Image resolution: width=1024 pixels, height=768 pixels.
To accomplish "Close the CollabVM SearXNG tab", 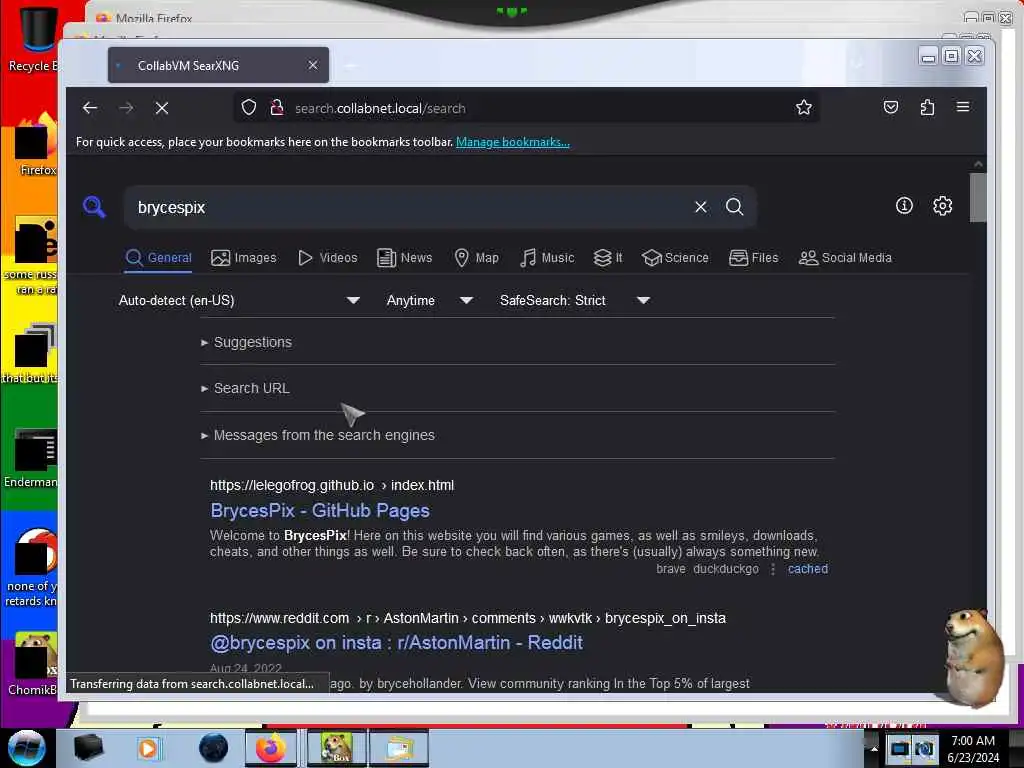I will (313, 65).
